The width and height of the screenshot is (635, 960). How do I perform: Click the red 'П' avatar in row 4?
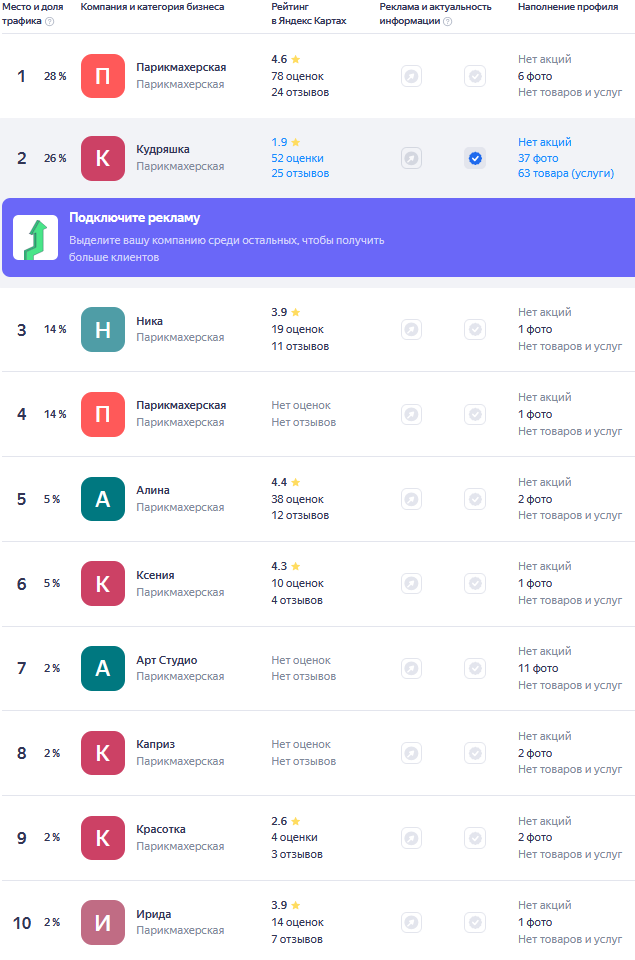103,414
